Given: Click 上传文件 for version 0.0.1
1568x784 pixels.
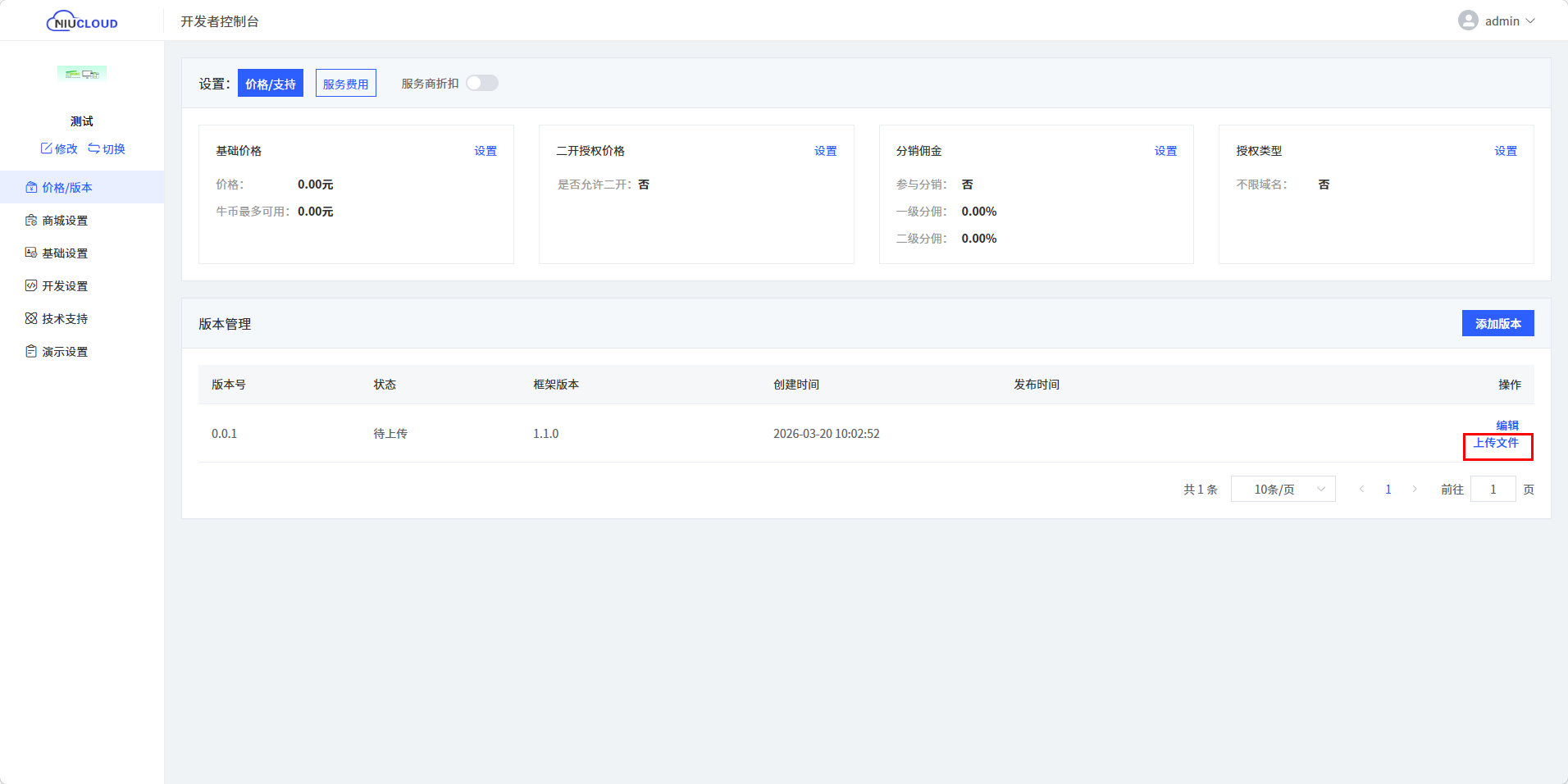Looking at the screenshot, I should pos(1496,443).
